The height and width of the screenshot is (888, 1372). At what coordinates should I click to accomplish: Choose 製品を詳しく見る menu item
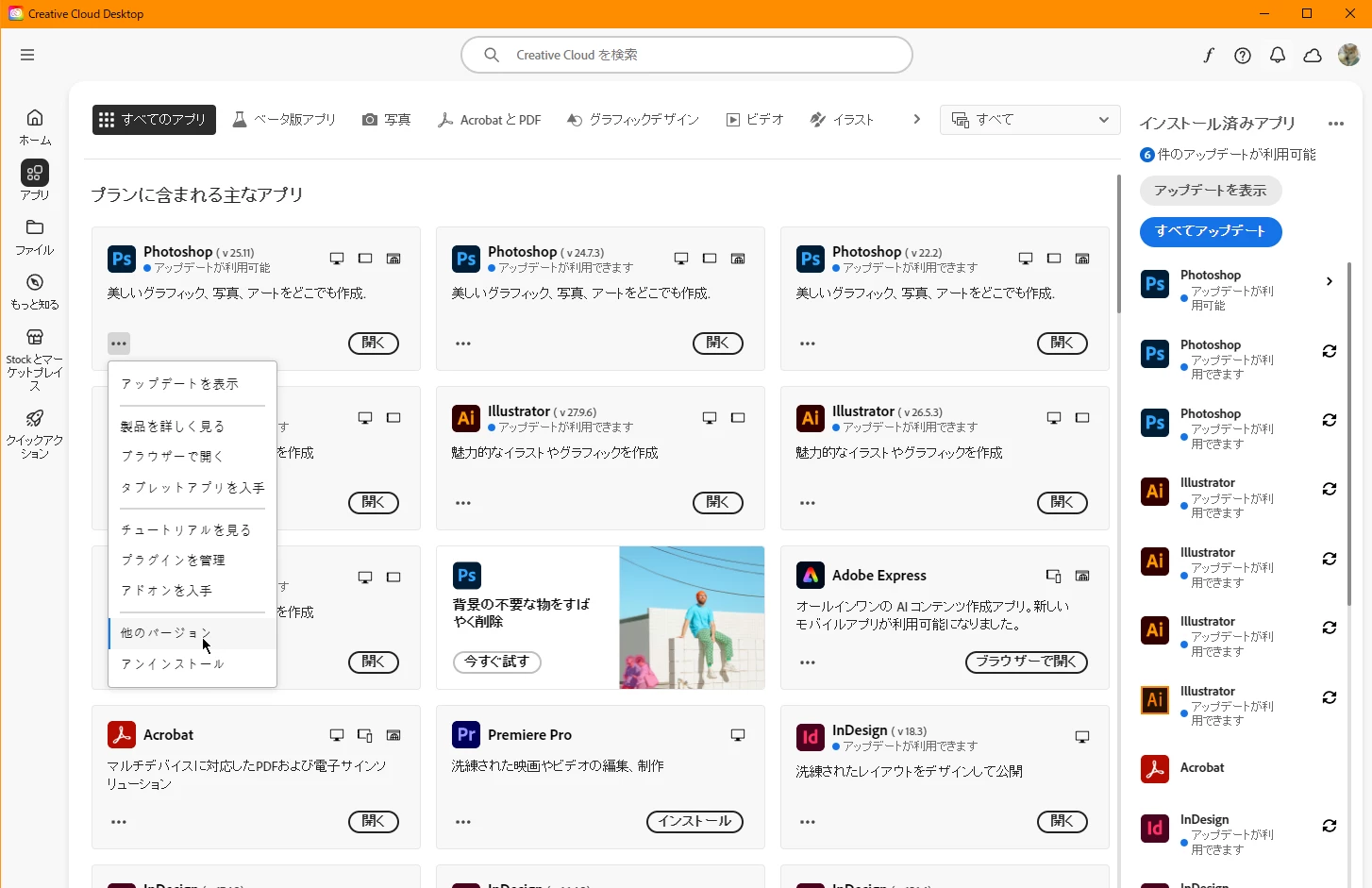(x=192, y=427)
